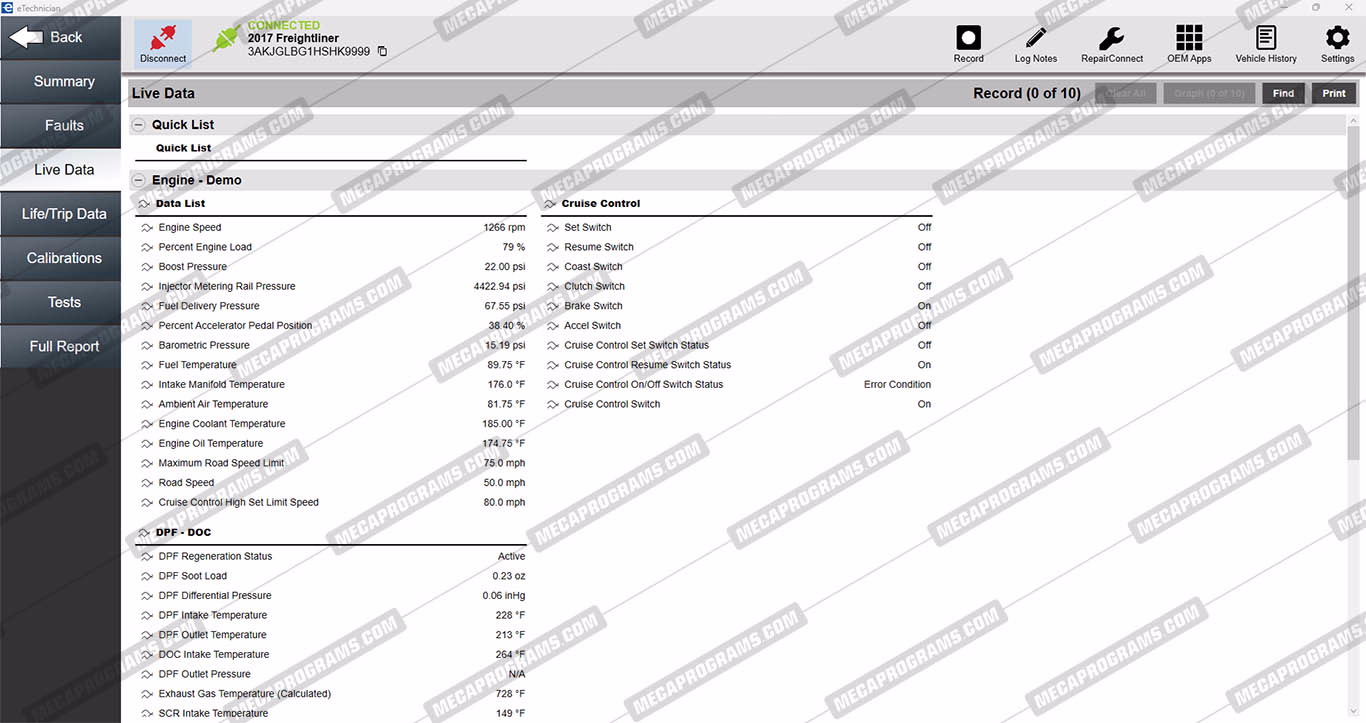The image size is (1366, 723).
Task: Select Cruise Control On/Off Switch Status row
Action: coord(737,385)
